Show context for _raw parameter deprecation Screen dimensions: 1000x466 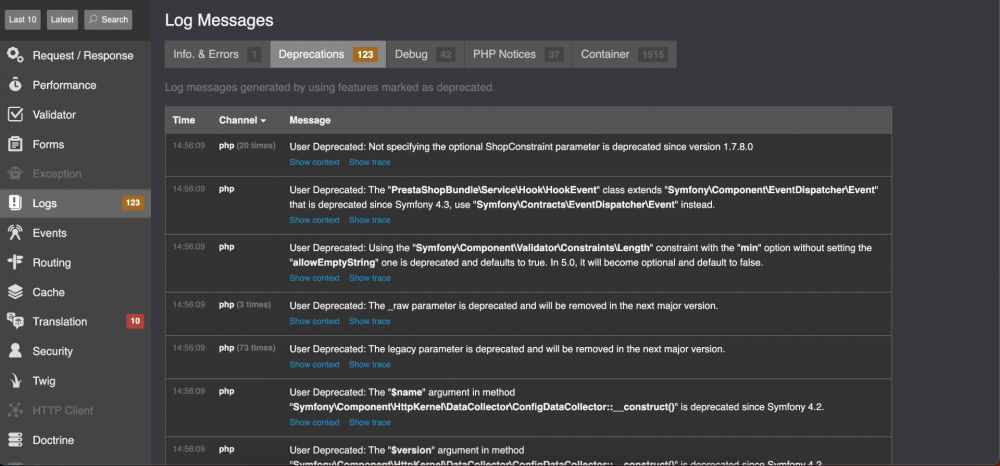314,322
